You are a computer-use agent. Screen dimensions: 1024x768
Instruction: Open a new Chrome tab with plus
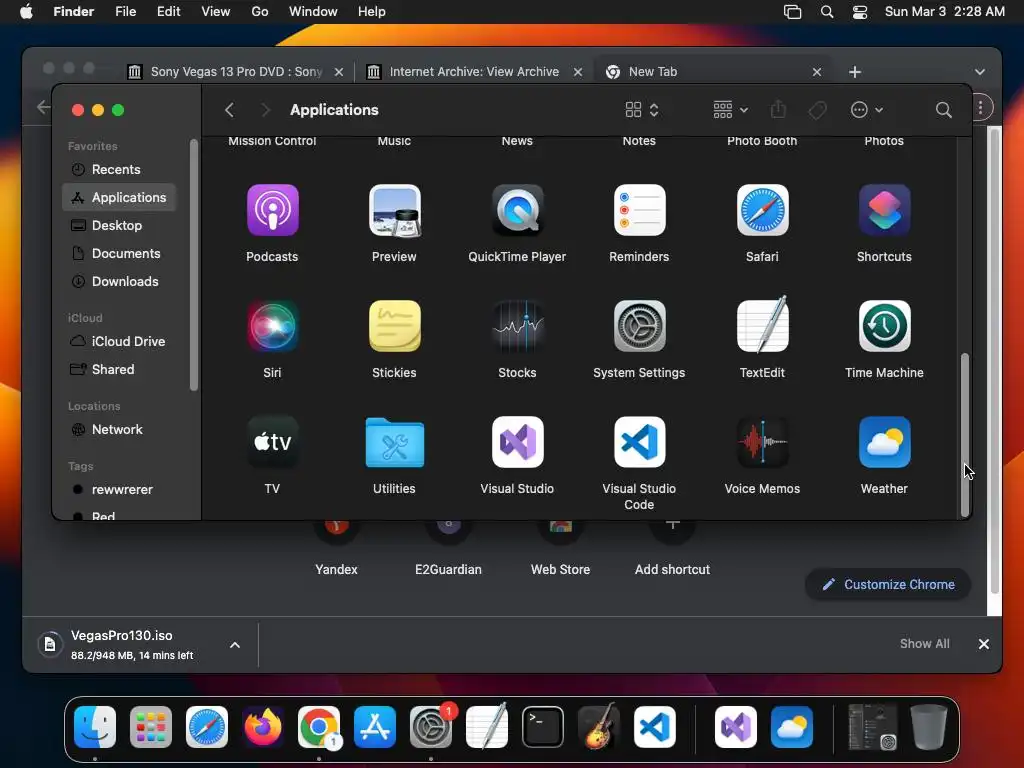[x=855, y=72]
